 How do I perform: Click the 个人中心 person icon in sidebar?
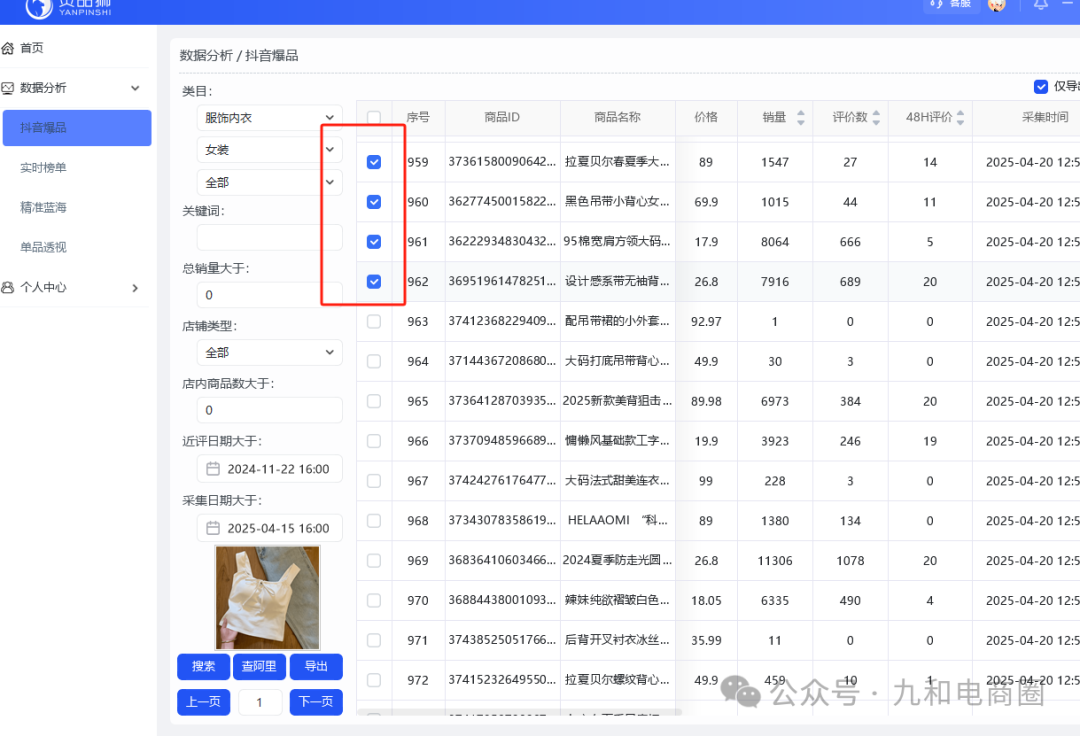[x=11, y=287]
